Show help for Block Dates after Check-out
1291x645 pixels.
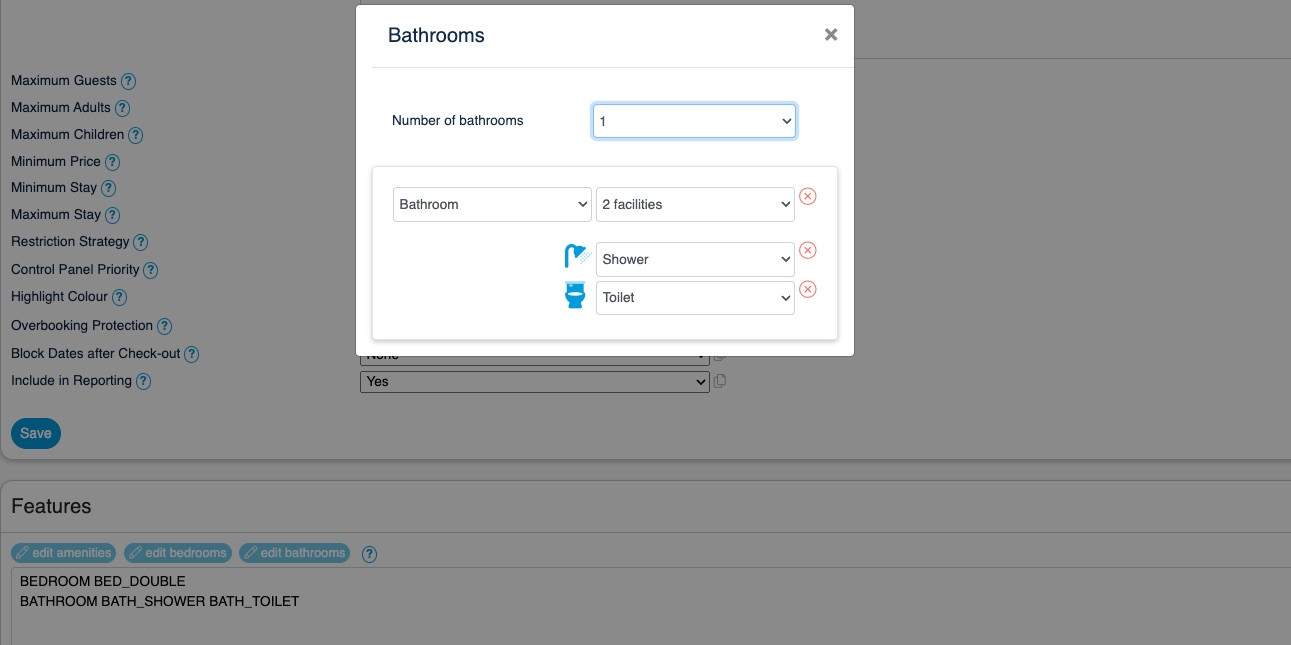click(192, 354)
